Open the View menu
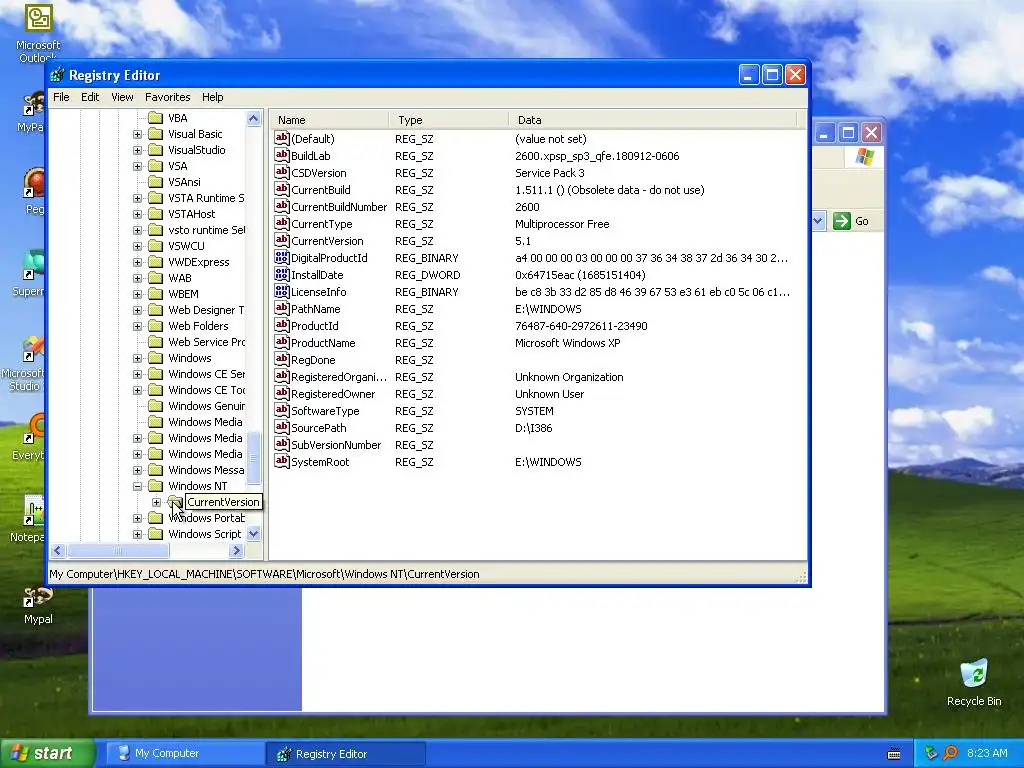 click(122, 97)
